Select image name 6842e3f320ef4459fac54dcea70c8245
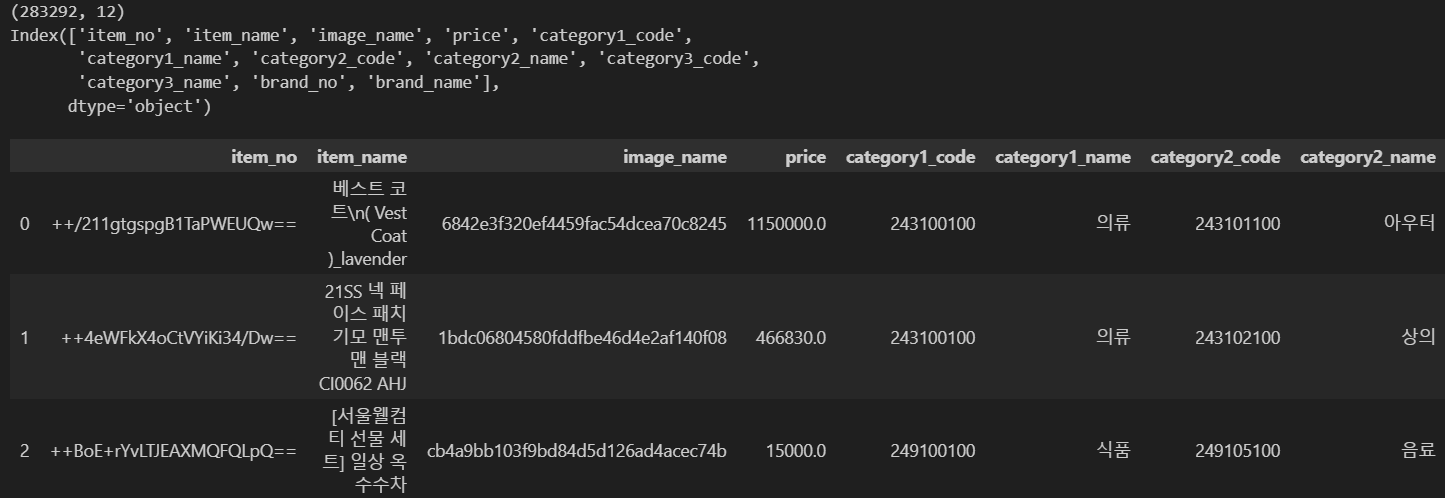Viewport: 1445px width, 498px height. [x=584, y=224]
